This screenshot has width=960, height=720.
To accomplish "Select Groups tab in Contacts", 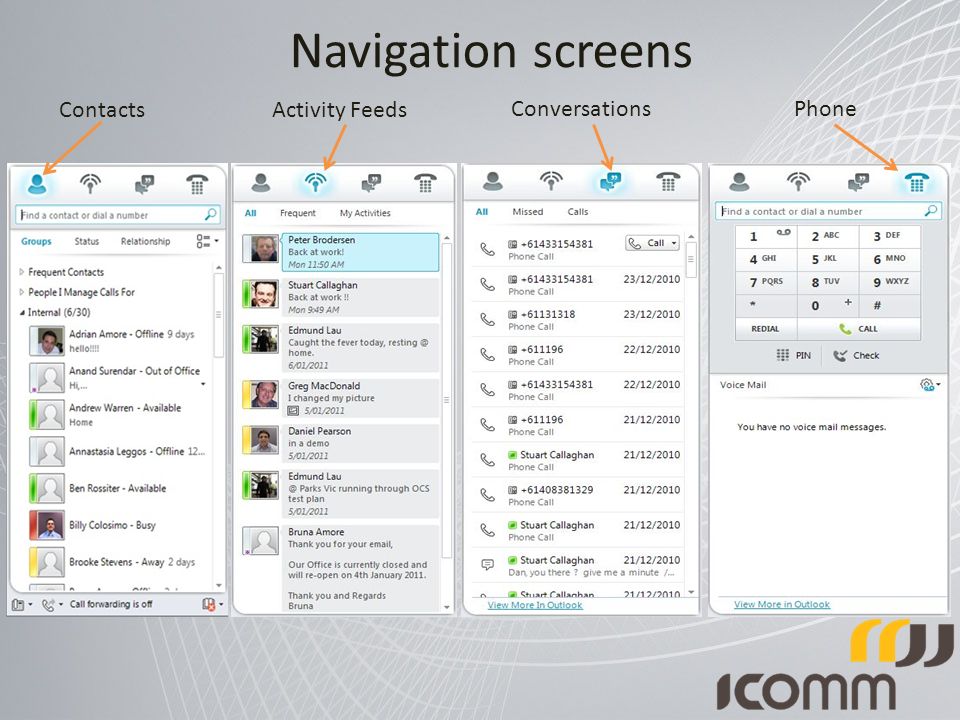I will click(x=36, y=241).
